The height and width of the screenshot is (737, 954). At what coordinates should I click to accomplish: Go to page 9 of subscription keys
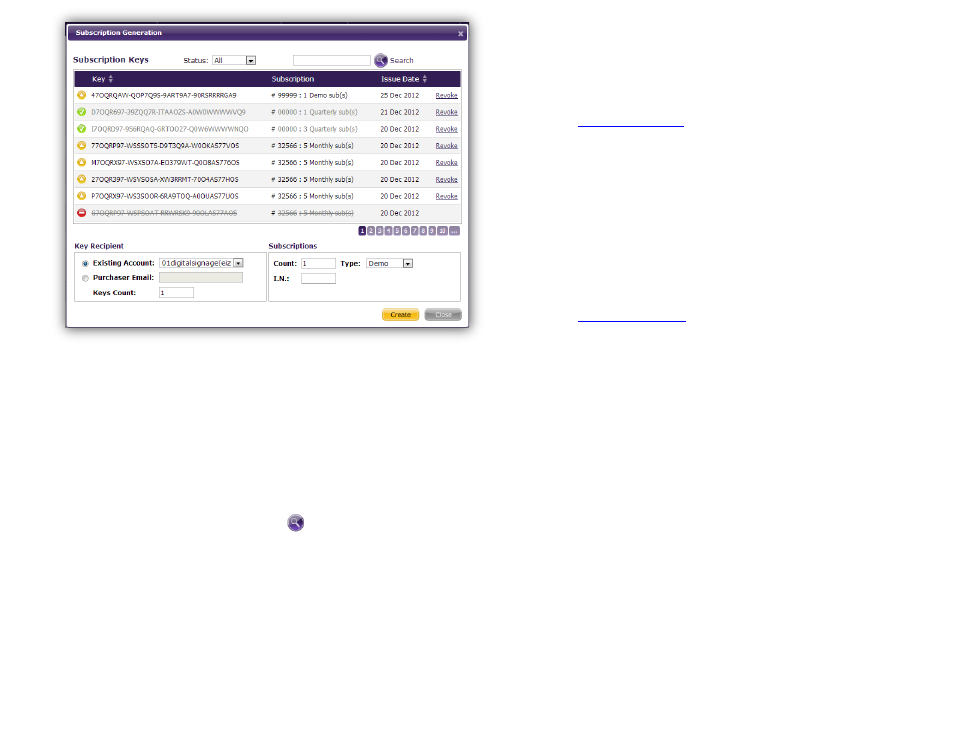(x=432, y=231)
